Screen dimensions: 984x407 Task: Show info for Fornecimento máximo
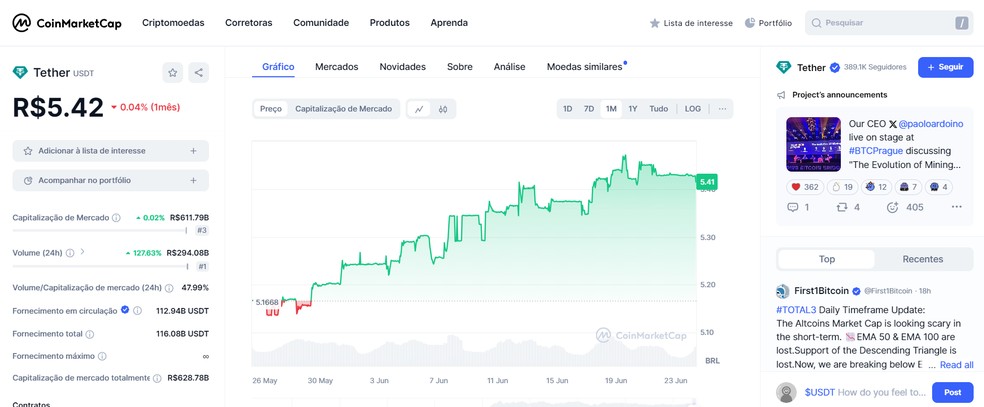102,356
